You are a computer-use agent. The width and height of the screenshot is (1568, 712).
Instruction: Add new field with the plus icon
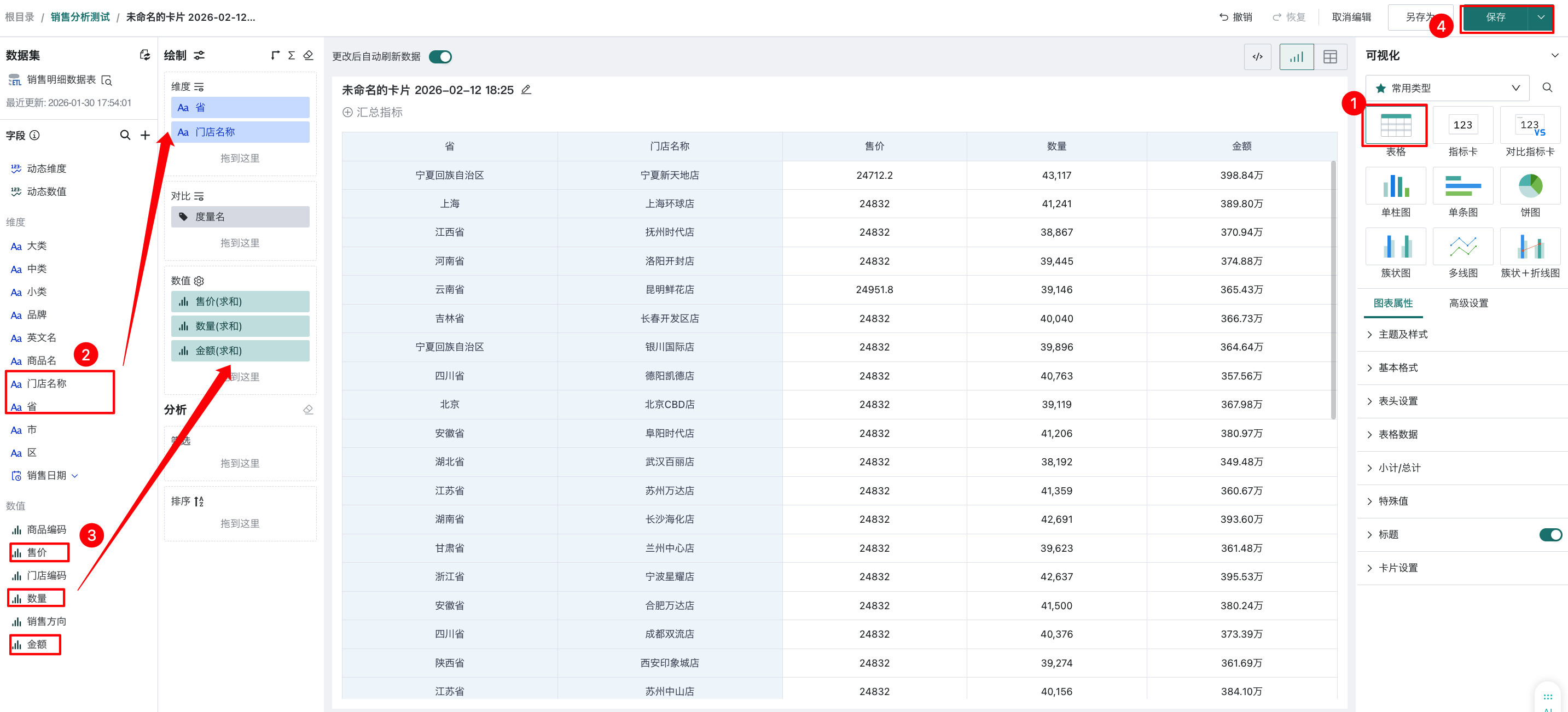pos(145,135)
